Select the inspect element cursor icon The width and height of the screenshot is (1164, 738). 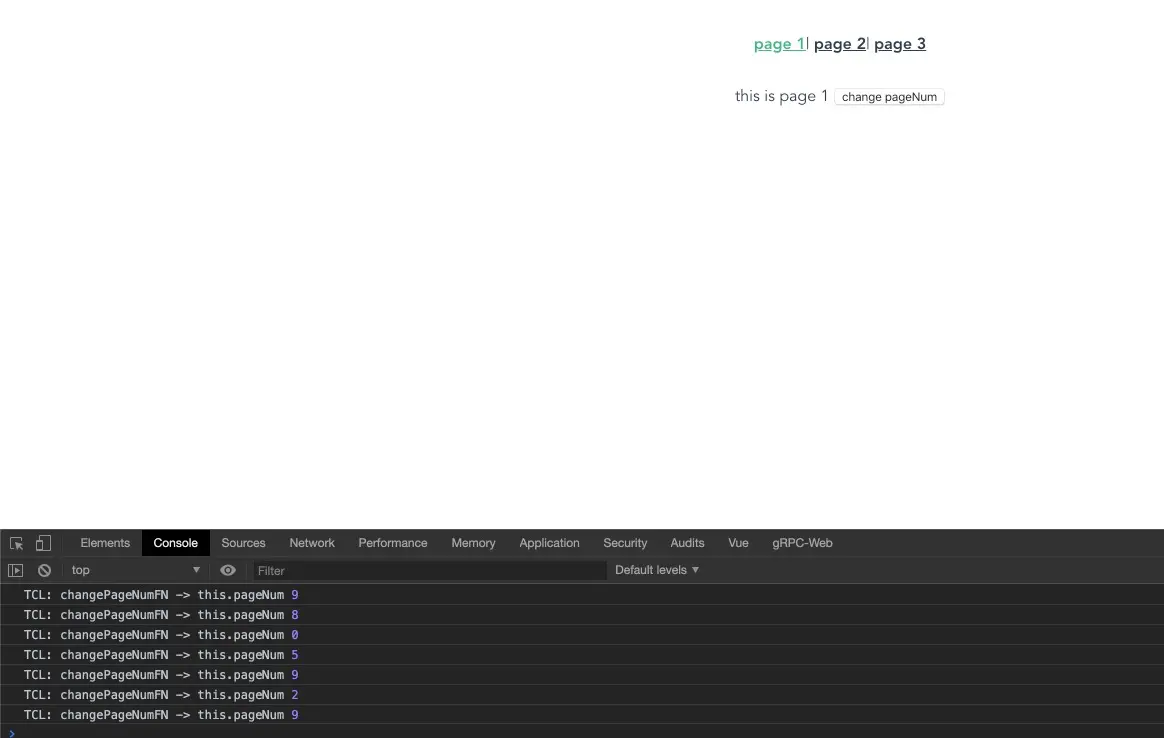15,542
